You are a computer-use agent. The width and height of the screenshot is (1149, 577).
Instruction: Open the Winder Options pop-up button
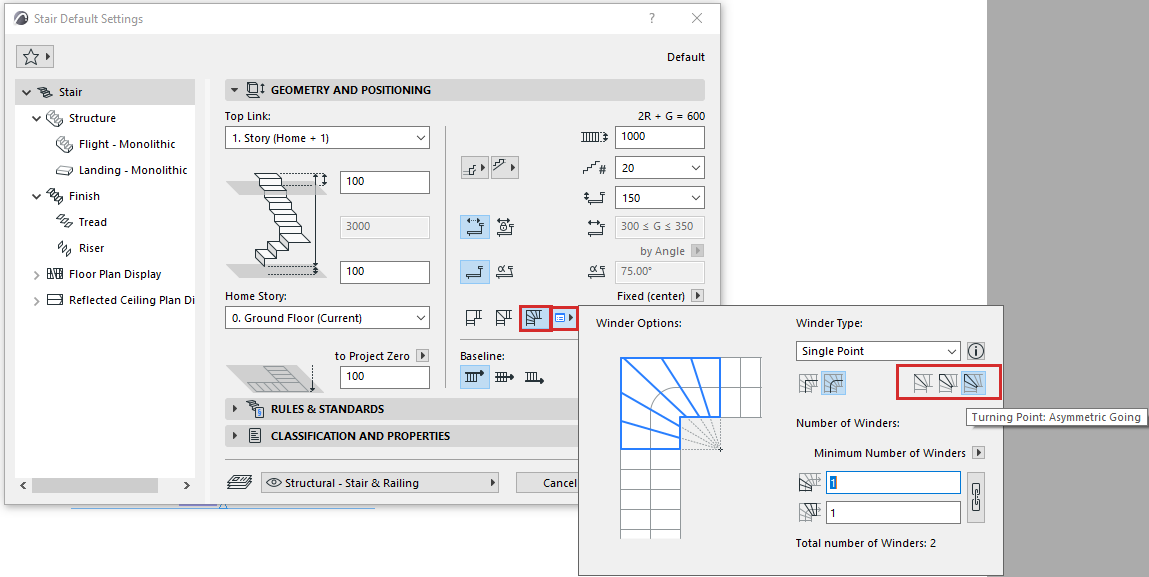click(564, 318)
